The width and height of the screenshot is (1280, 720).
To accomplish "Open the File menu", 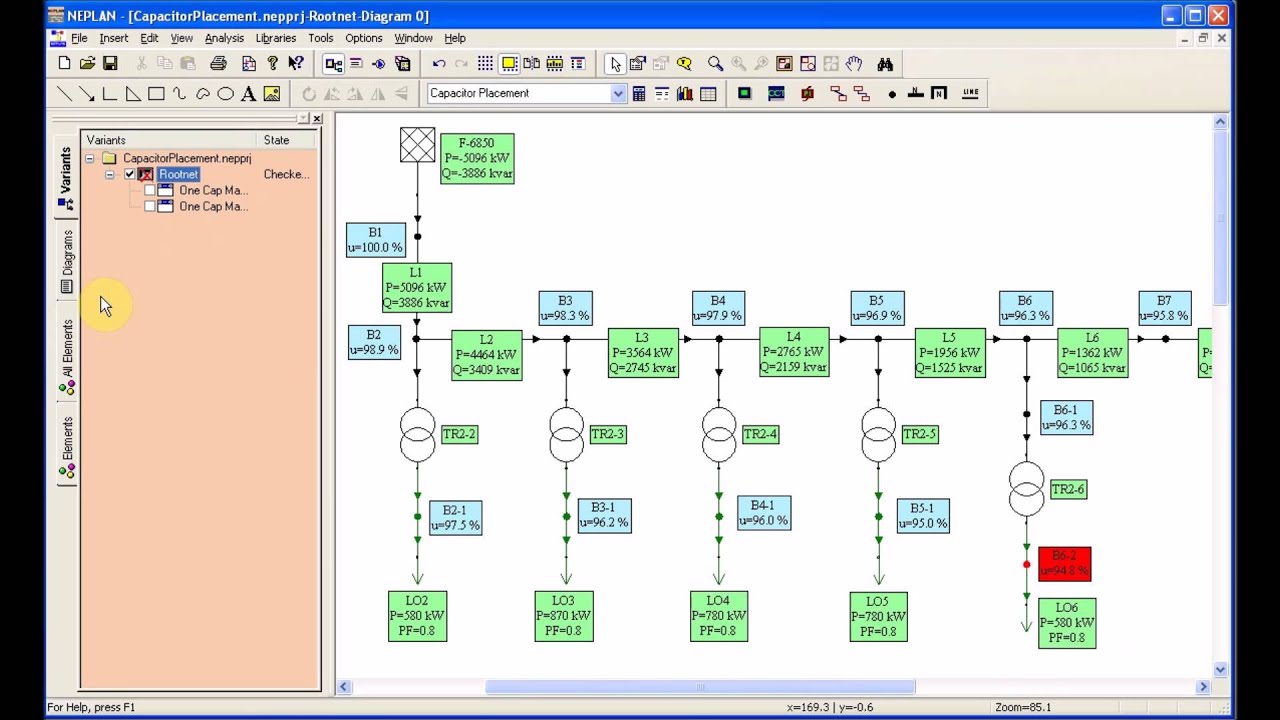I will (79, 38).
